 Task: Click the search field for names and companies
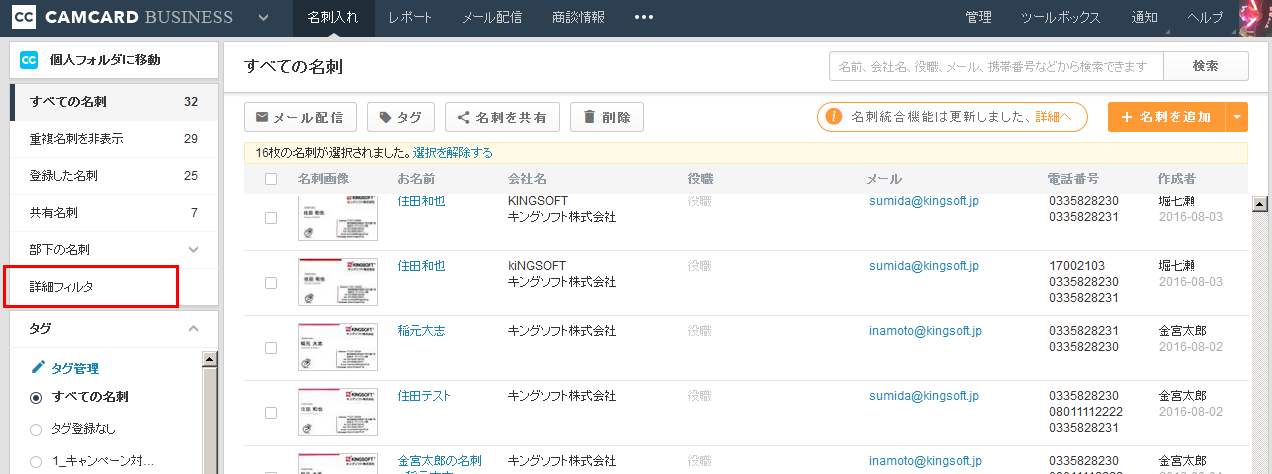click(x=996, y=66)
